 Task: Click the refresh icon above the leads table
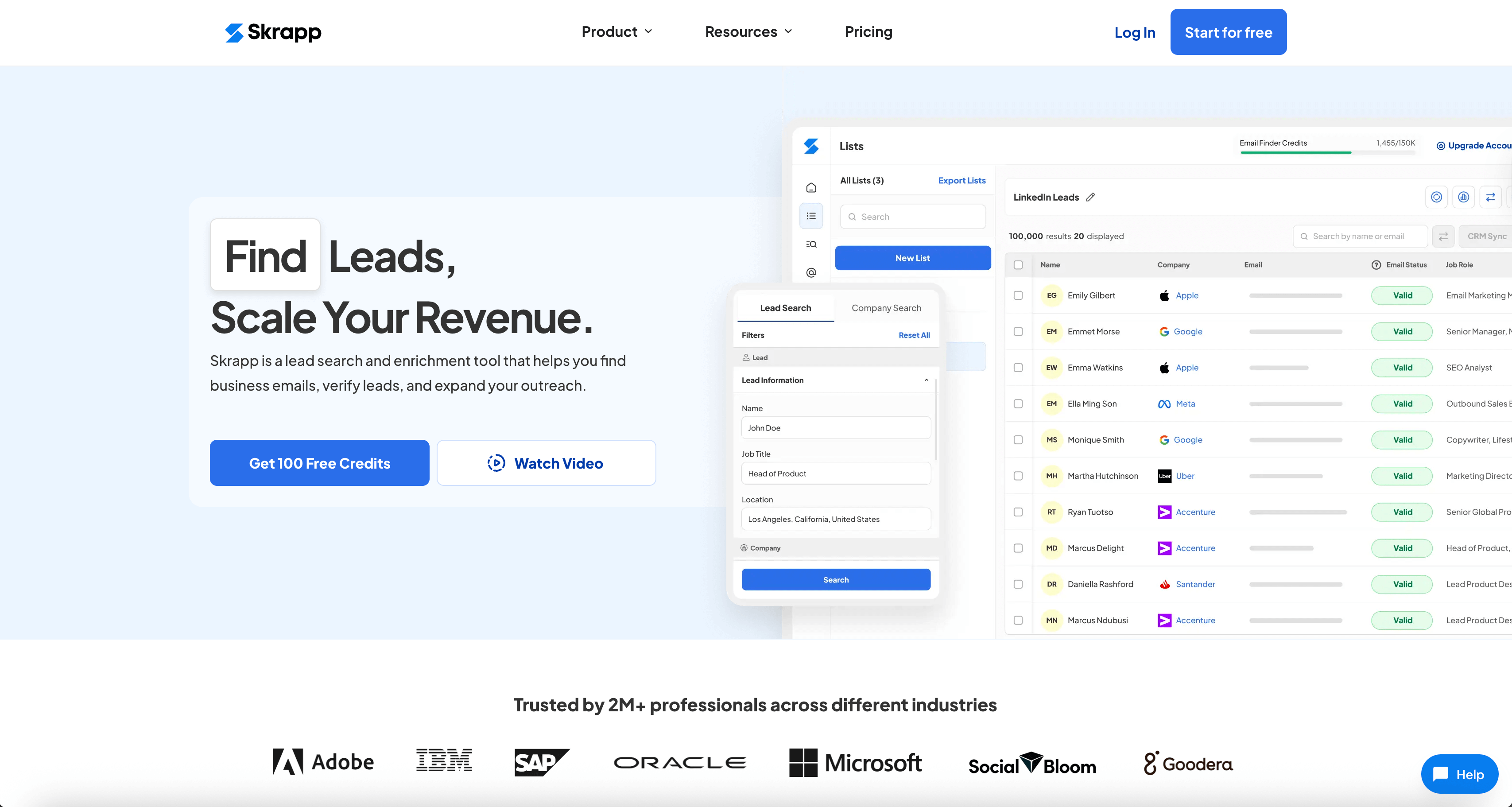pyautogui.click(x=1437, y=197)
